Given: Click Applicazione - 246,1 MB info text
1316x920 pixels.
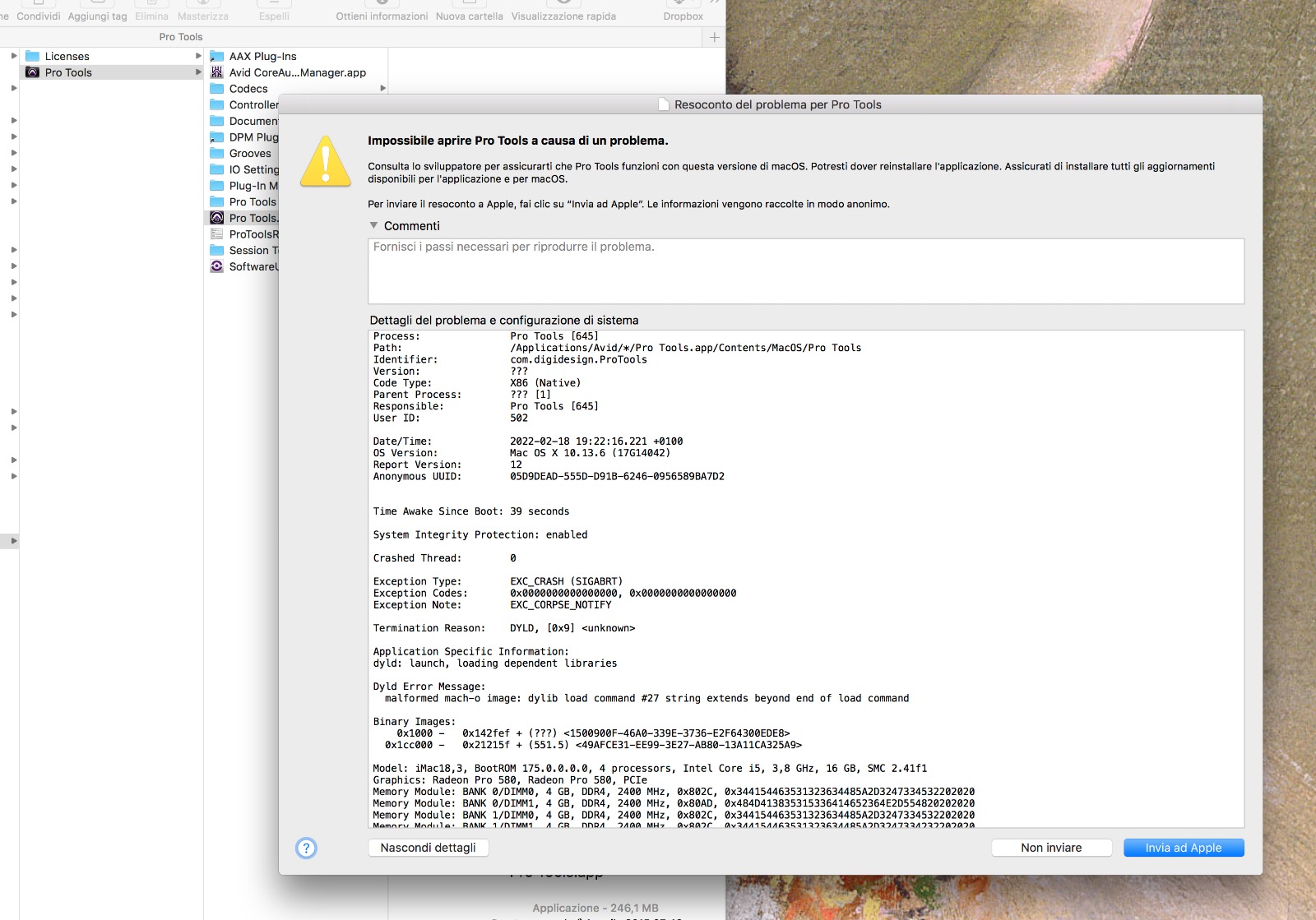Looking at the screenshot, I should click(x=595, y=908).
